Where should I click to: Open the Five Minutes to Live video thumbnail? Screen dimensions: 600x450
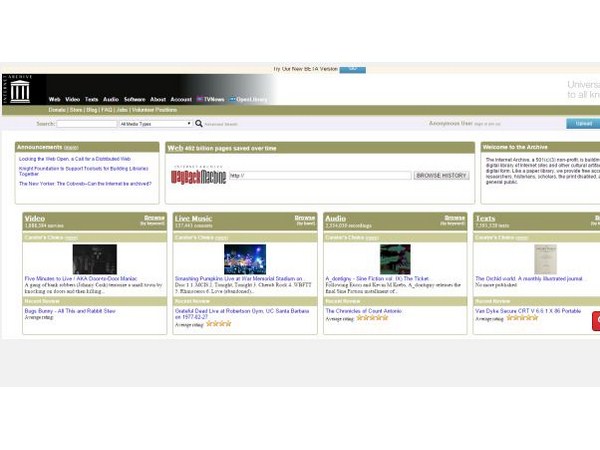[94, 259]
